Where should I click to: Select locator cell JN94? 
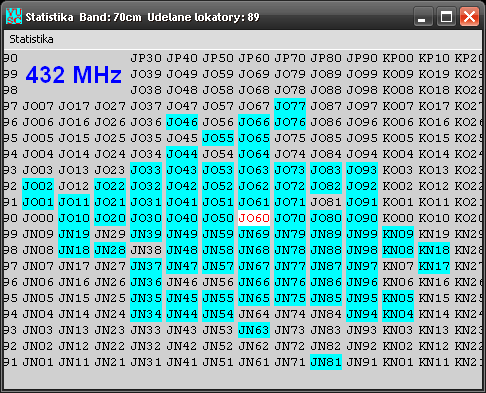(x=362, y=314)
